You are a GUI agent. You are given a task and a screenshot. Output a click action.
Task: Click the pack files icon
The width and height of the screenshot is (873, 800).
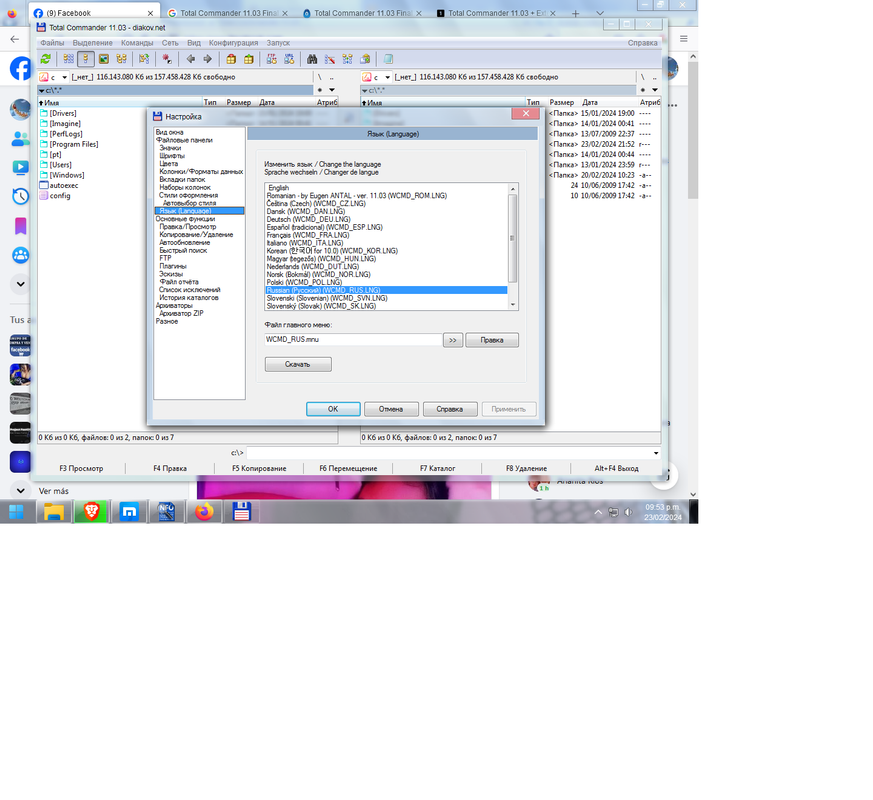click(x=231, y=59)
